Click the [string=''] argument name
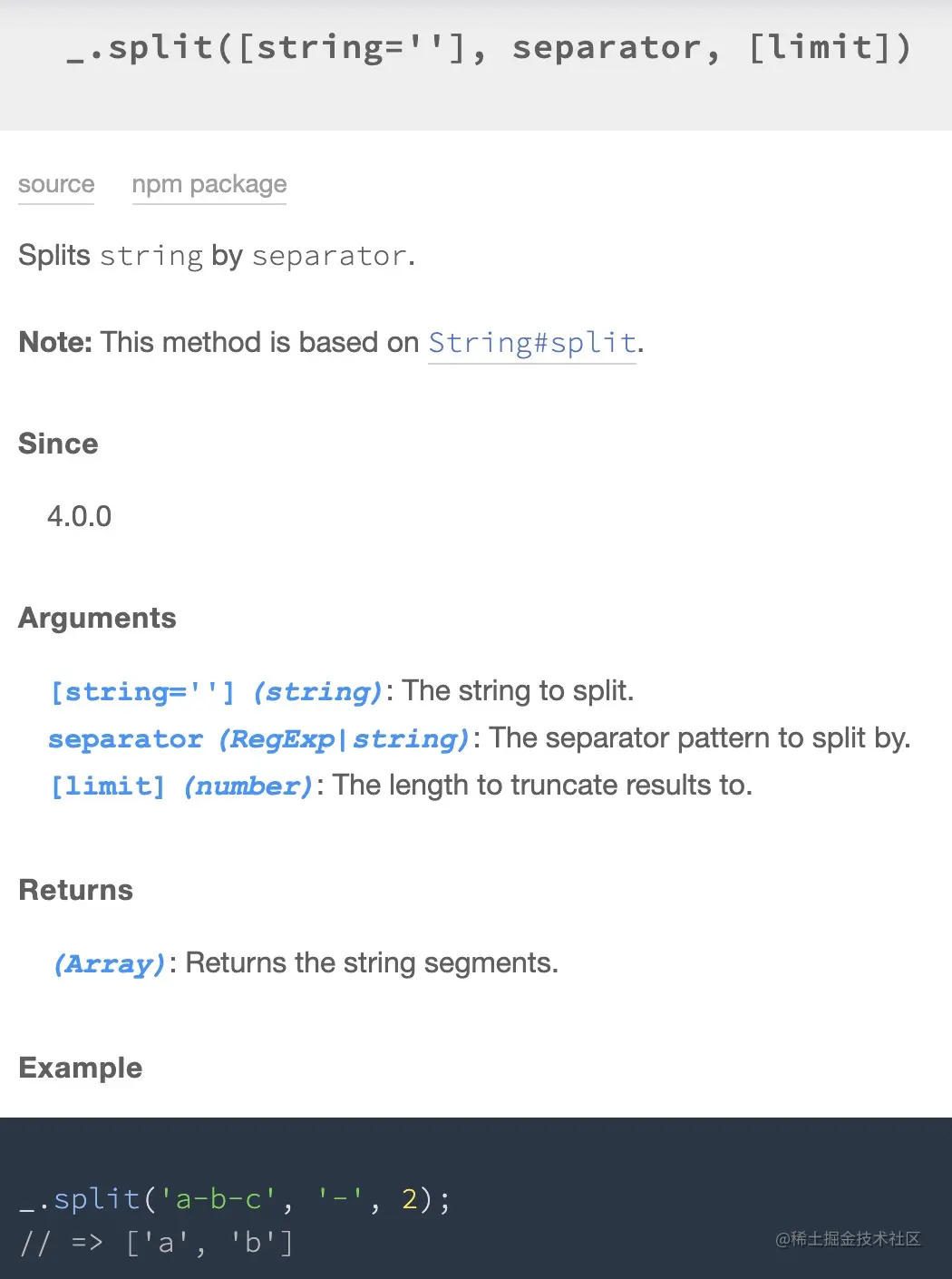Viewport: 952px width, 1279px height. [142, 692]
